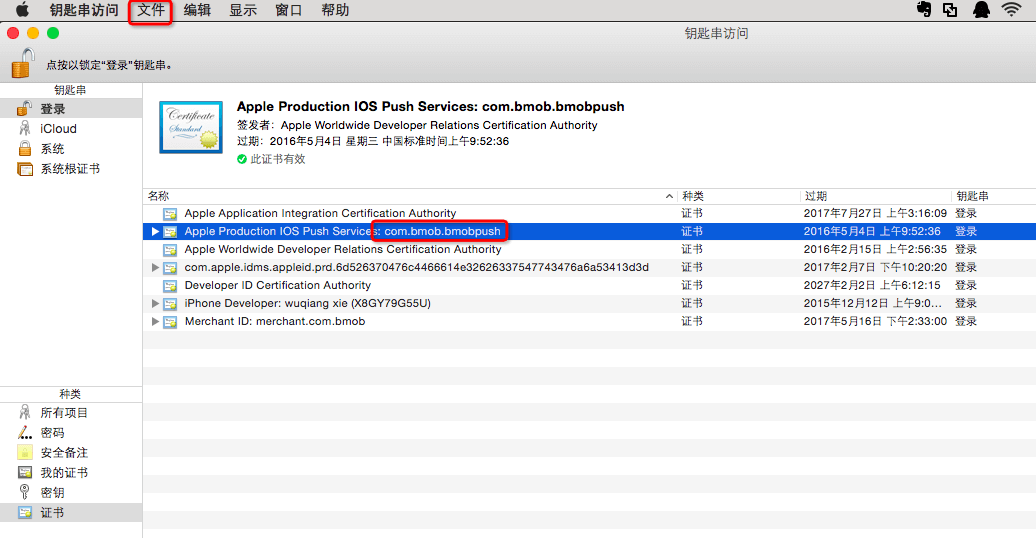Click the padlock icon to lock keychain

[22, 62]
